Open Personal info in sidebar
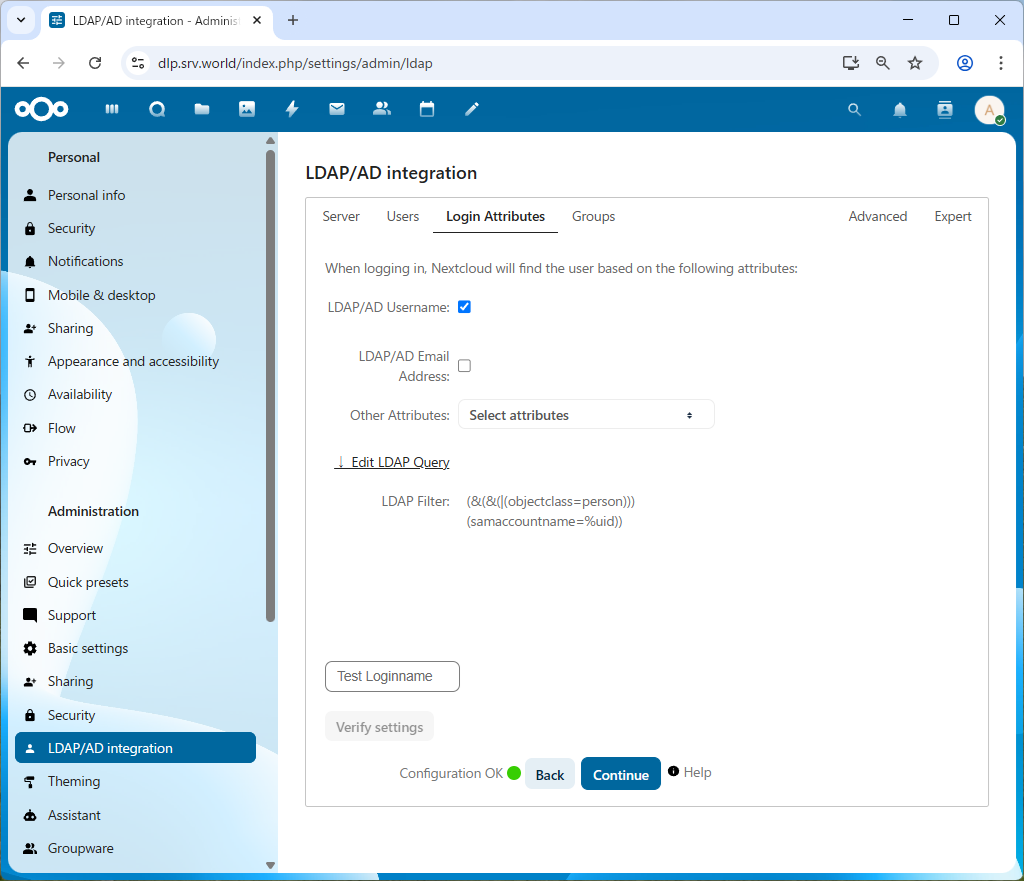The image size is (1024, 881). pyautogui.click(x=136, y=195)
